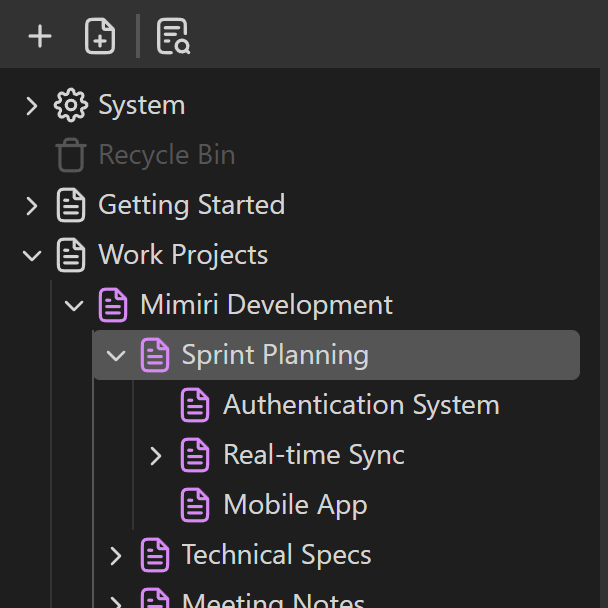
Task: Collapse the Mimiri Development node
Action: click(x=74, y=306)
